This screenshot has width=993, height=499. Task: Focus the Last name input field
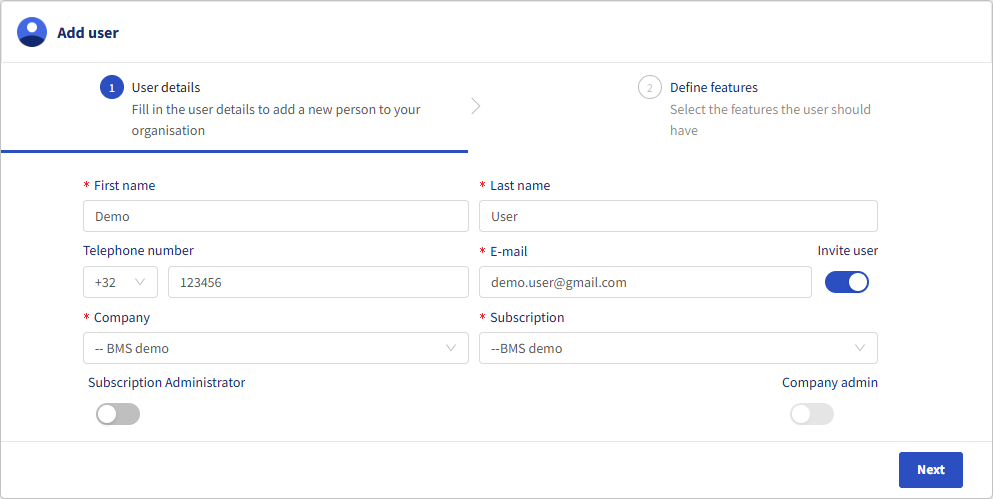pos(677,216)
